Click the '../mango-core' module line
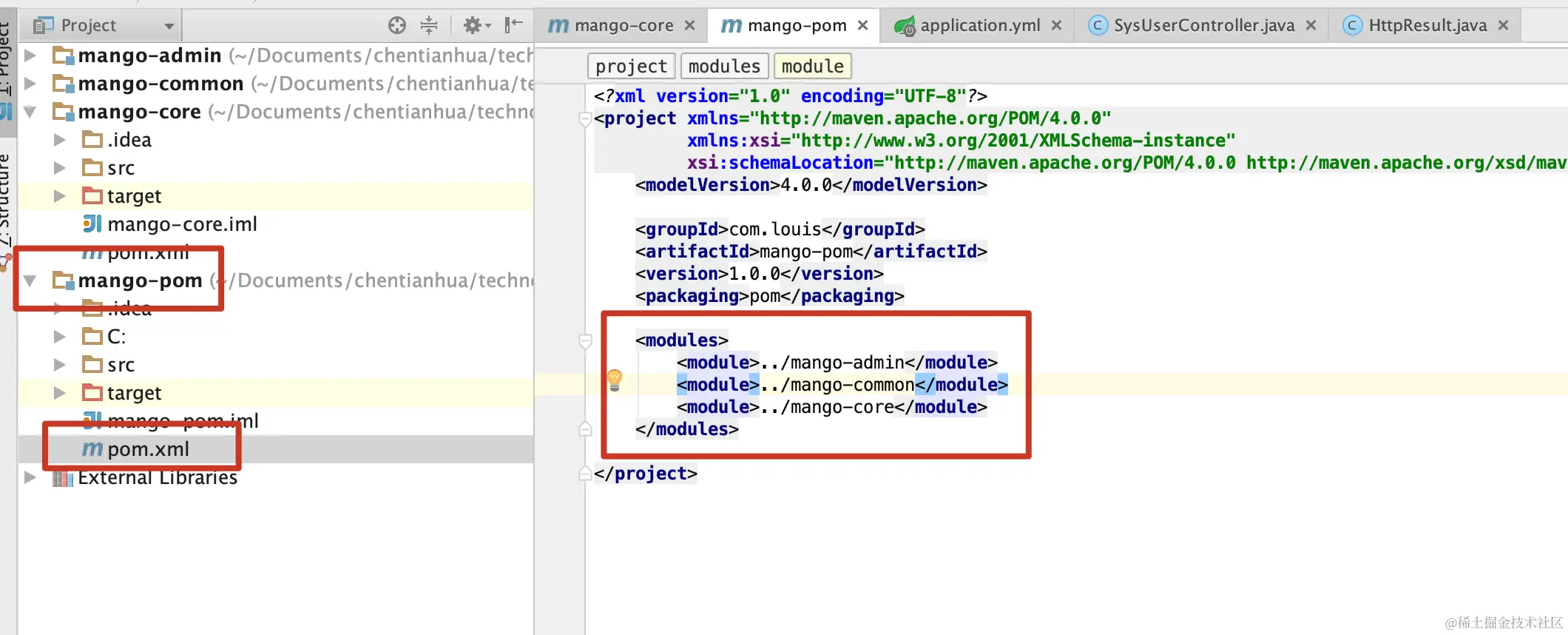The image size is (1568, 635). [x=831, y=407]
